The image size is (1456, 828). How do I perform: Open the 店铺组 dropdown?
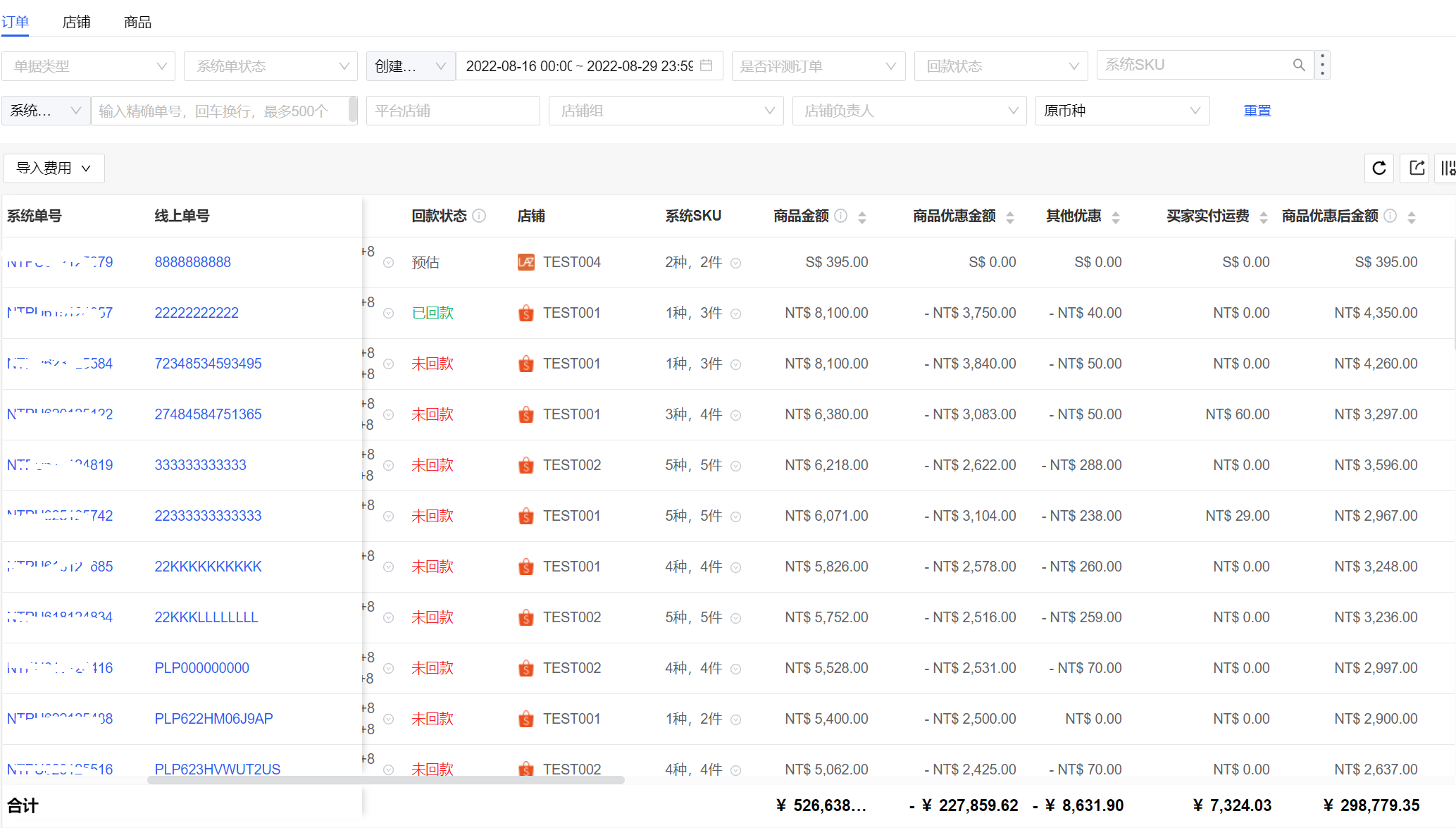coord(666,111)
